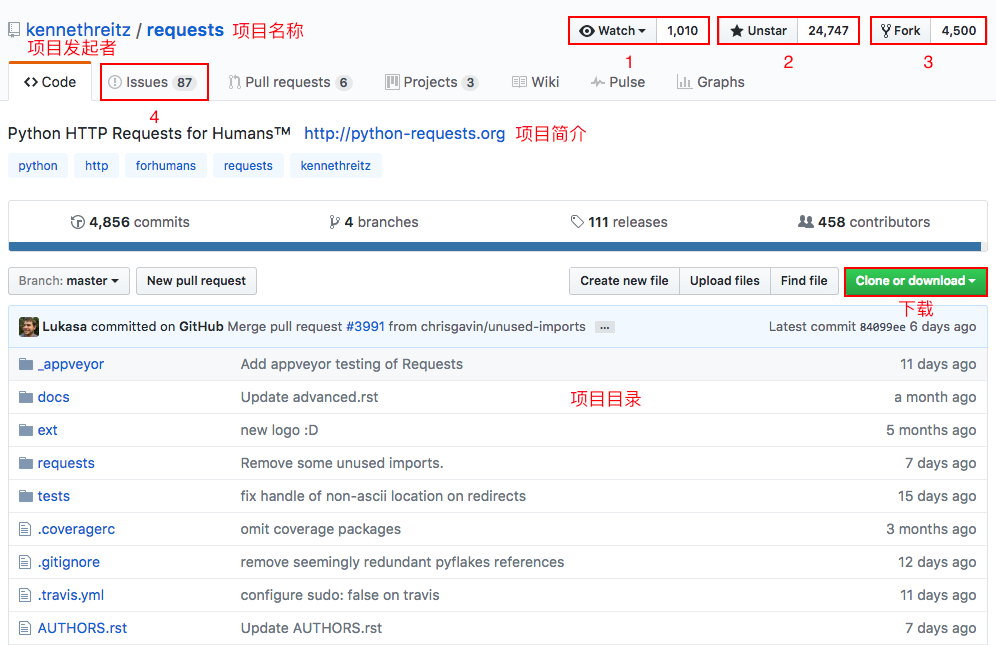This screenshot has width=996, height=645.
Task: Select the python topic tag
Action: click(38, 165)
